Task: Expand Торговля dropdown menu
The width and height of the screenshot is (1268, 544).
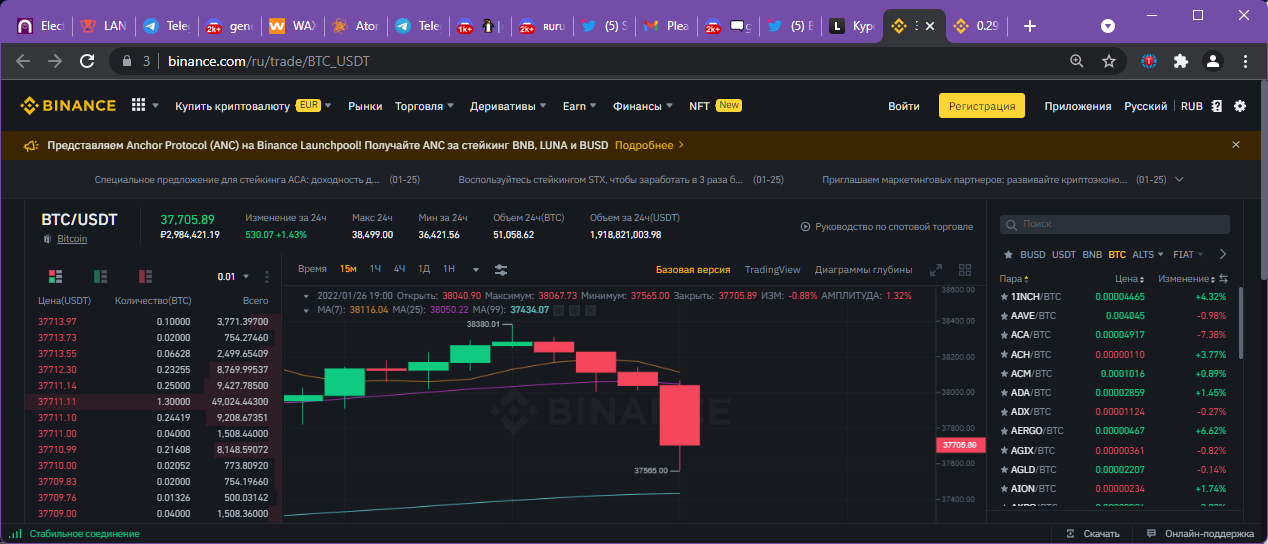Action: [425, 106]
